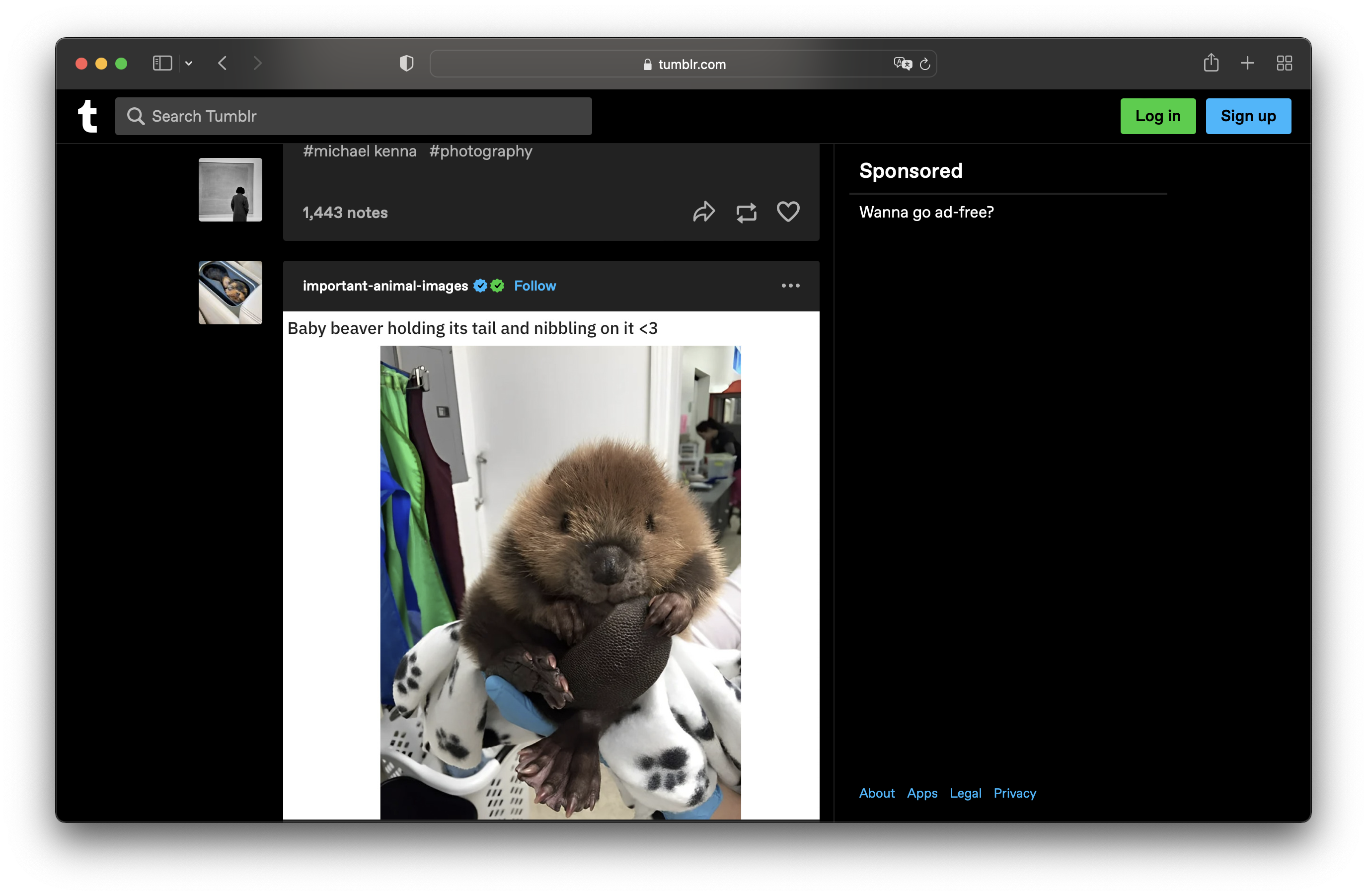Viewport: 1367px width, 896px height.
Task: Click the Search Tumblr field
Action: coord(353,116)
